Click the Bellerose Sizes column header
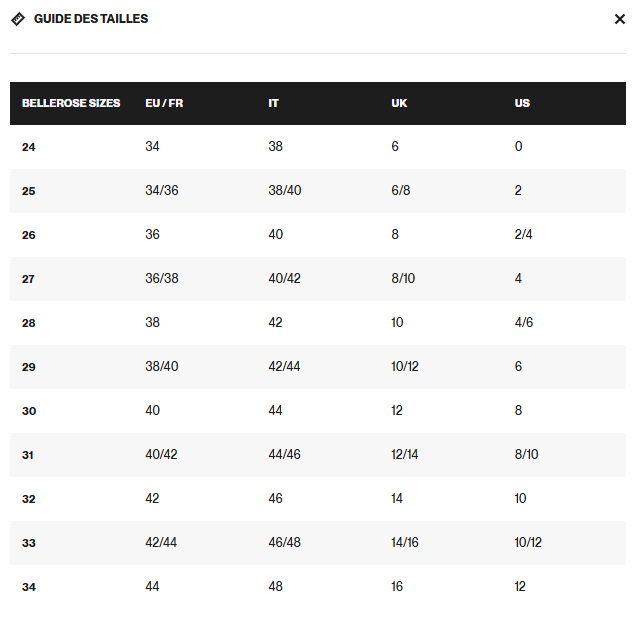 [71, 104]
